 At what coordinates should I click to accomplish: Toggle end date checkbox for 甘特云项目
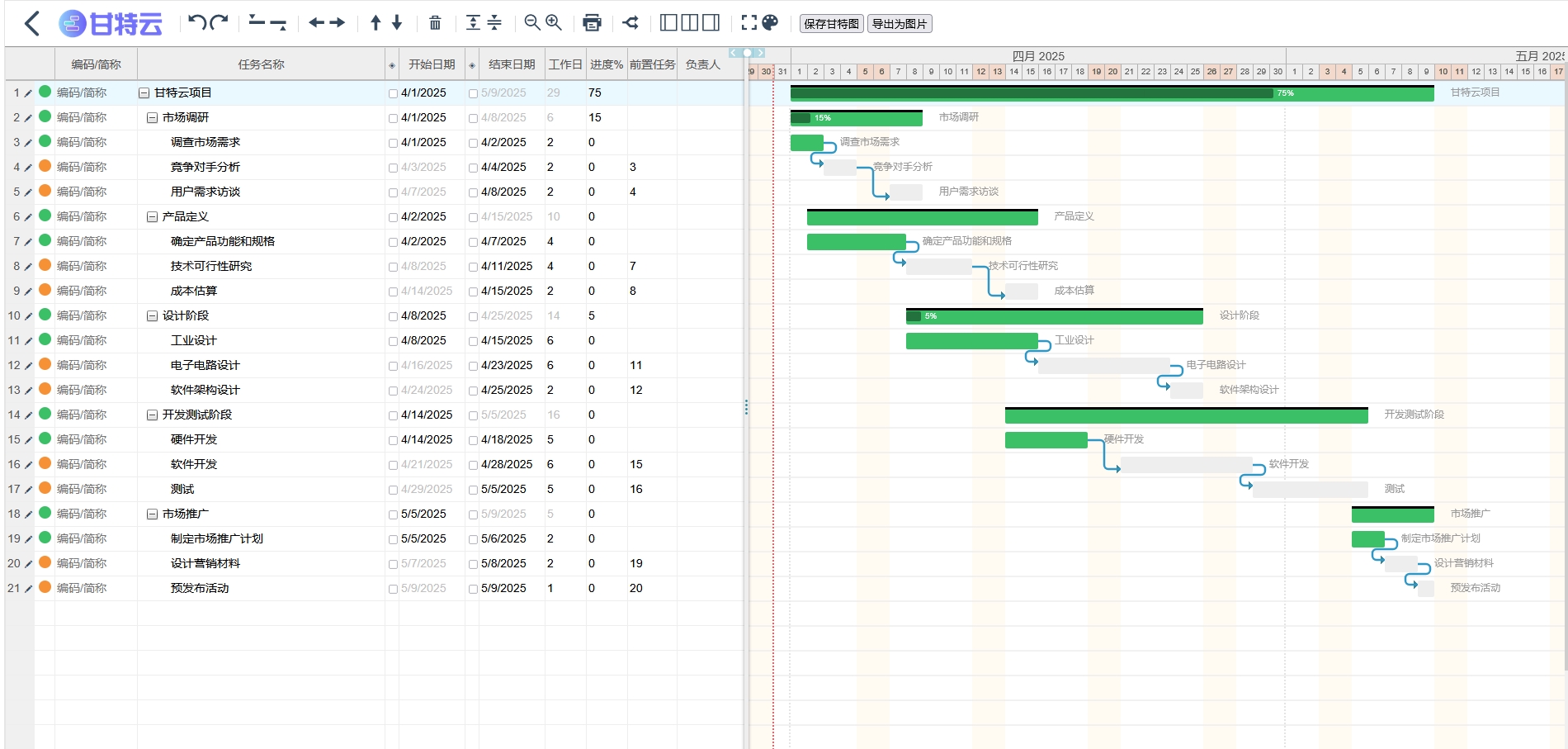(x=473, y=94)
